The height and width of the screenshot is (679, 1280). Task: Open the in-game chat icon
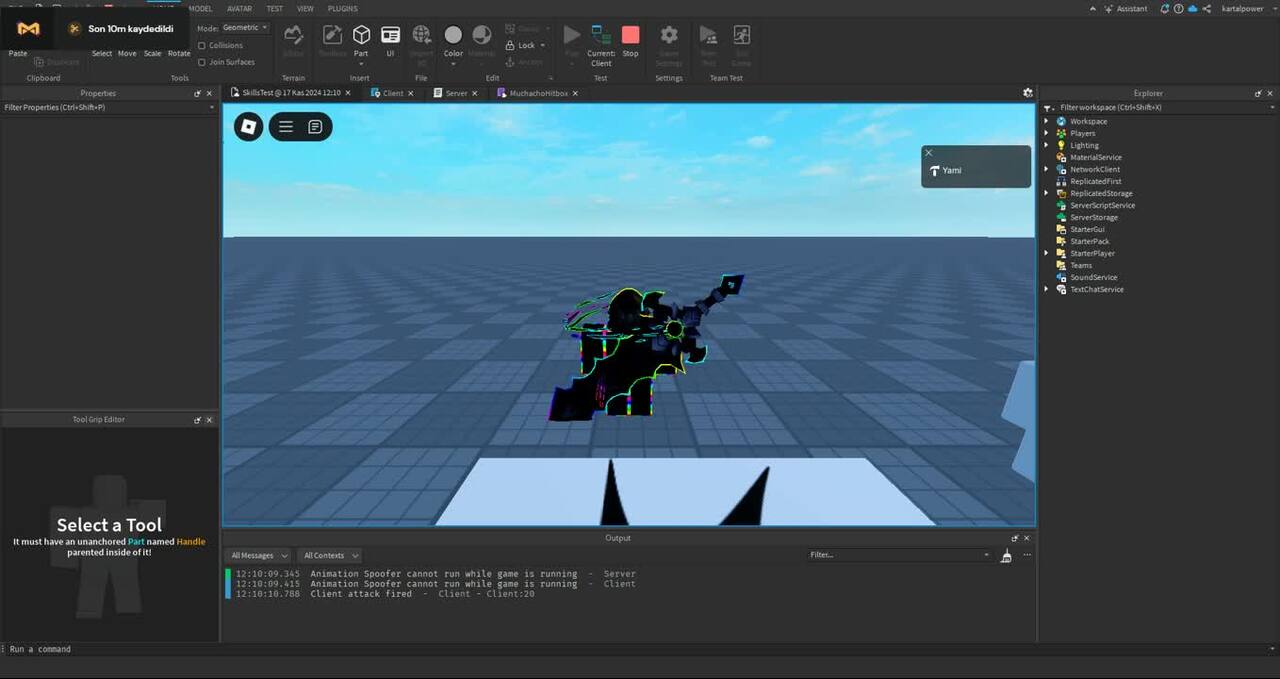[x=315, y=126]
